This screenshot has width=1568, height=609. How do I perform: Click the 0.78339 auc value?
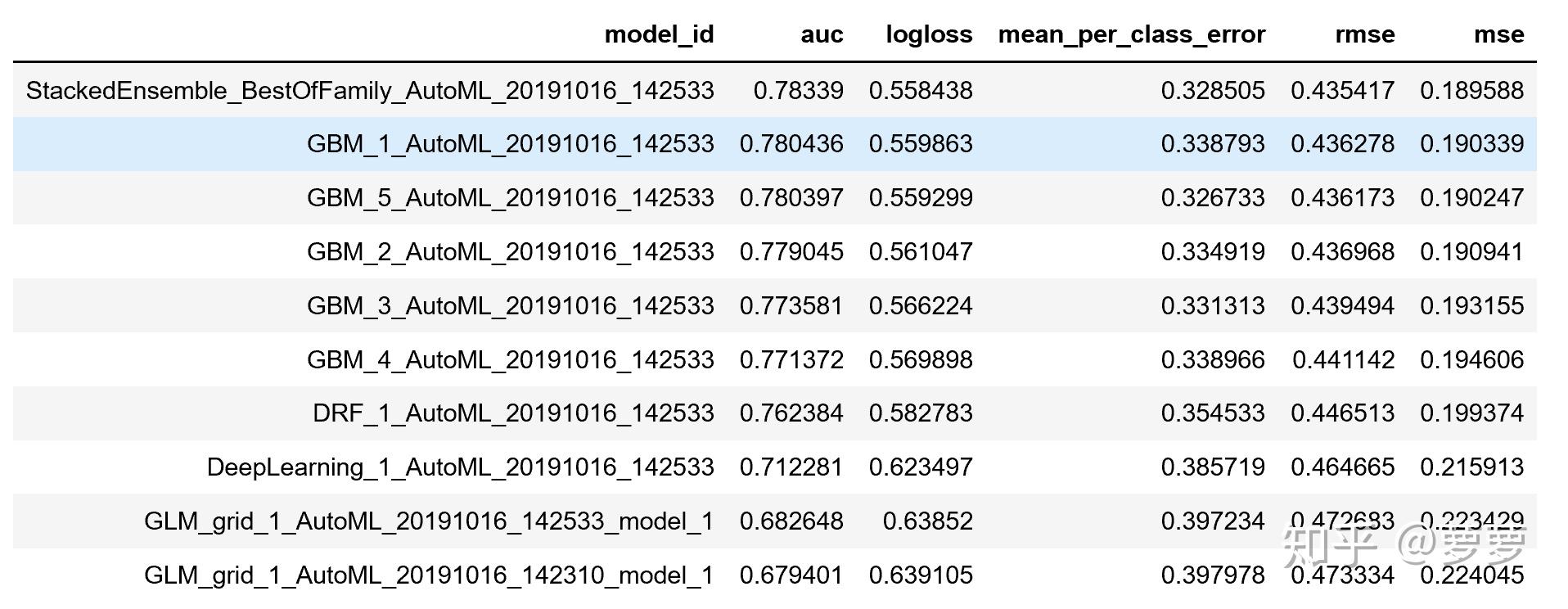798,90
